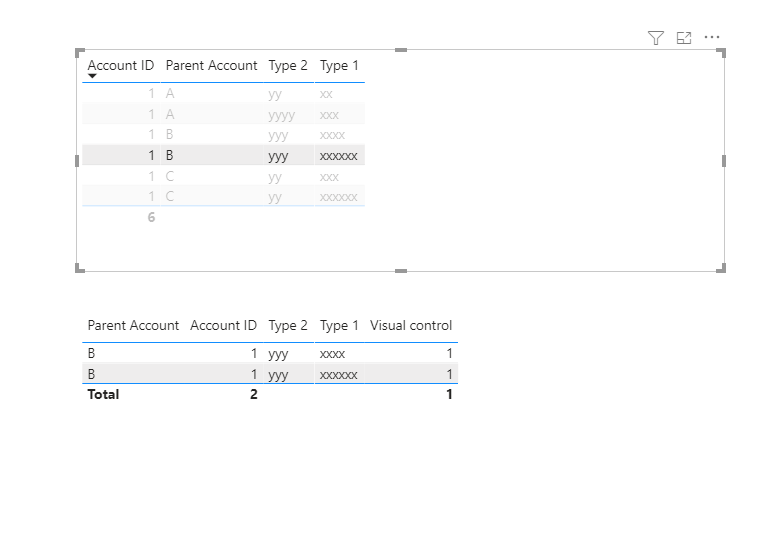Image resolution: width=761 pixels, height=534 pixels.
Task: Click Type 2 header in top table
Action: [288, 66]
